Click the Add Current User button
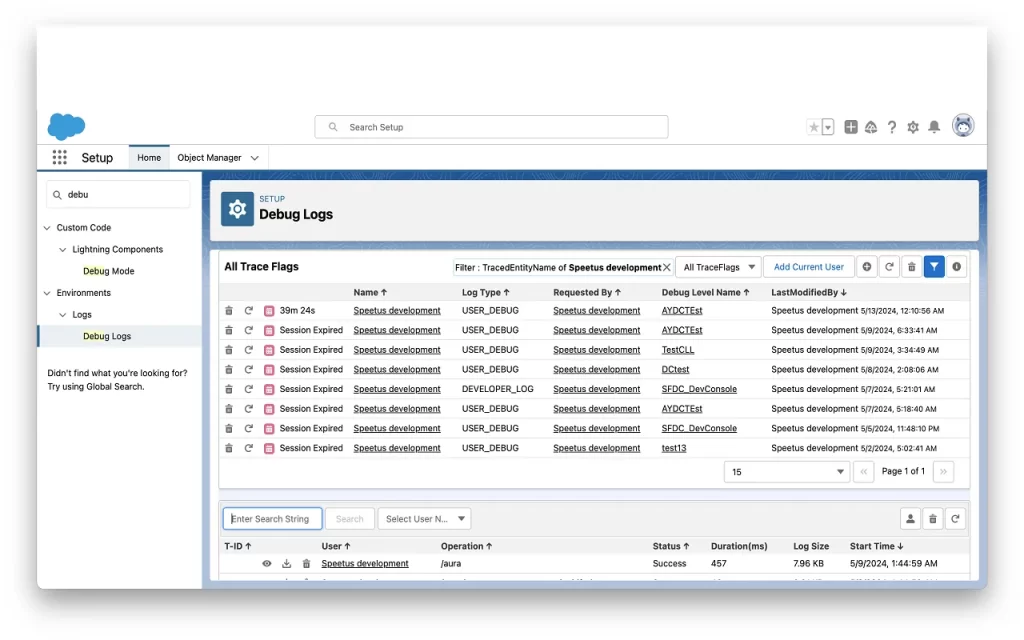The height and width of the screenshot is (640, 1024). [808, 267]
